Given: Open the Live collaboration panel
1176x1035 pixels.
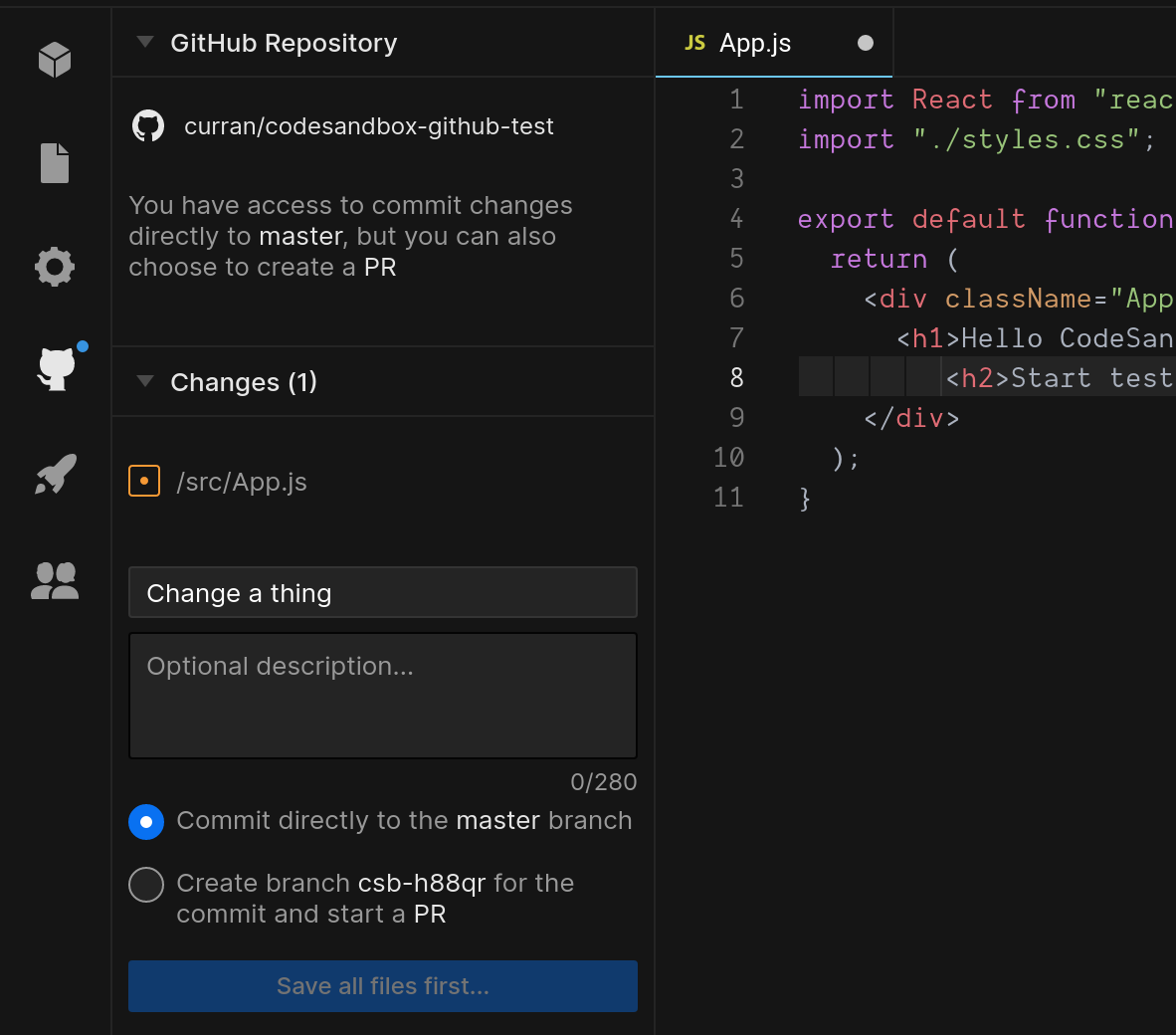Looking at the screenshot, I should (54, 580).
